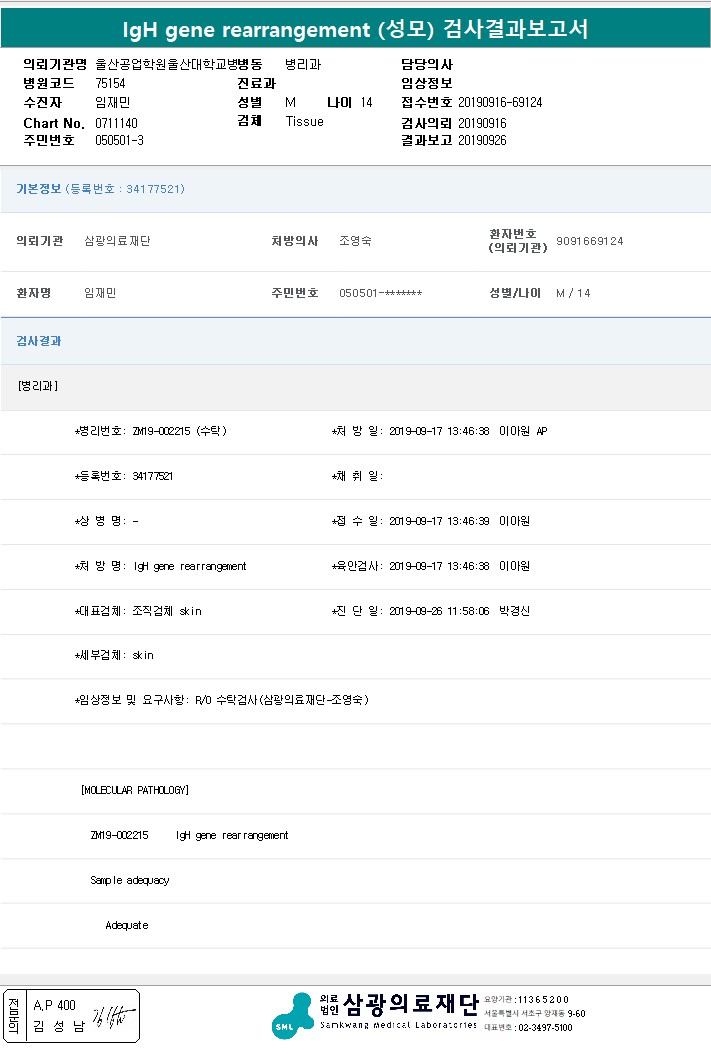
Task: Select the 임상정보 및 요구사항 line
Action: click(x=222, y=700)
